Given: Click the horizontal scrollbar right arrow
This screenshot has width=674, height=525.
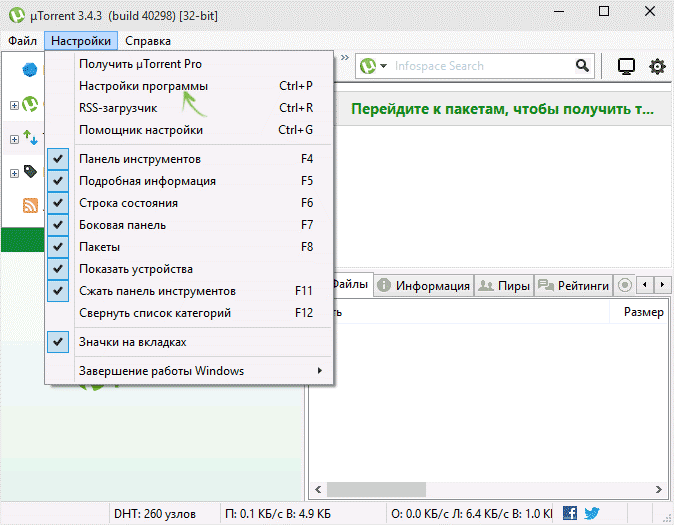Looking at the screenshot, I should point(659,489).
